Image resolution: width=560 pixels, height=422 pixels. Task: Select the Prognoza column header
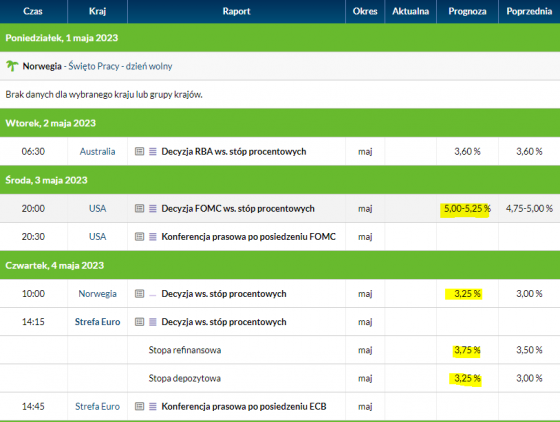point(467,11)
